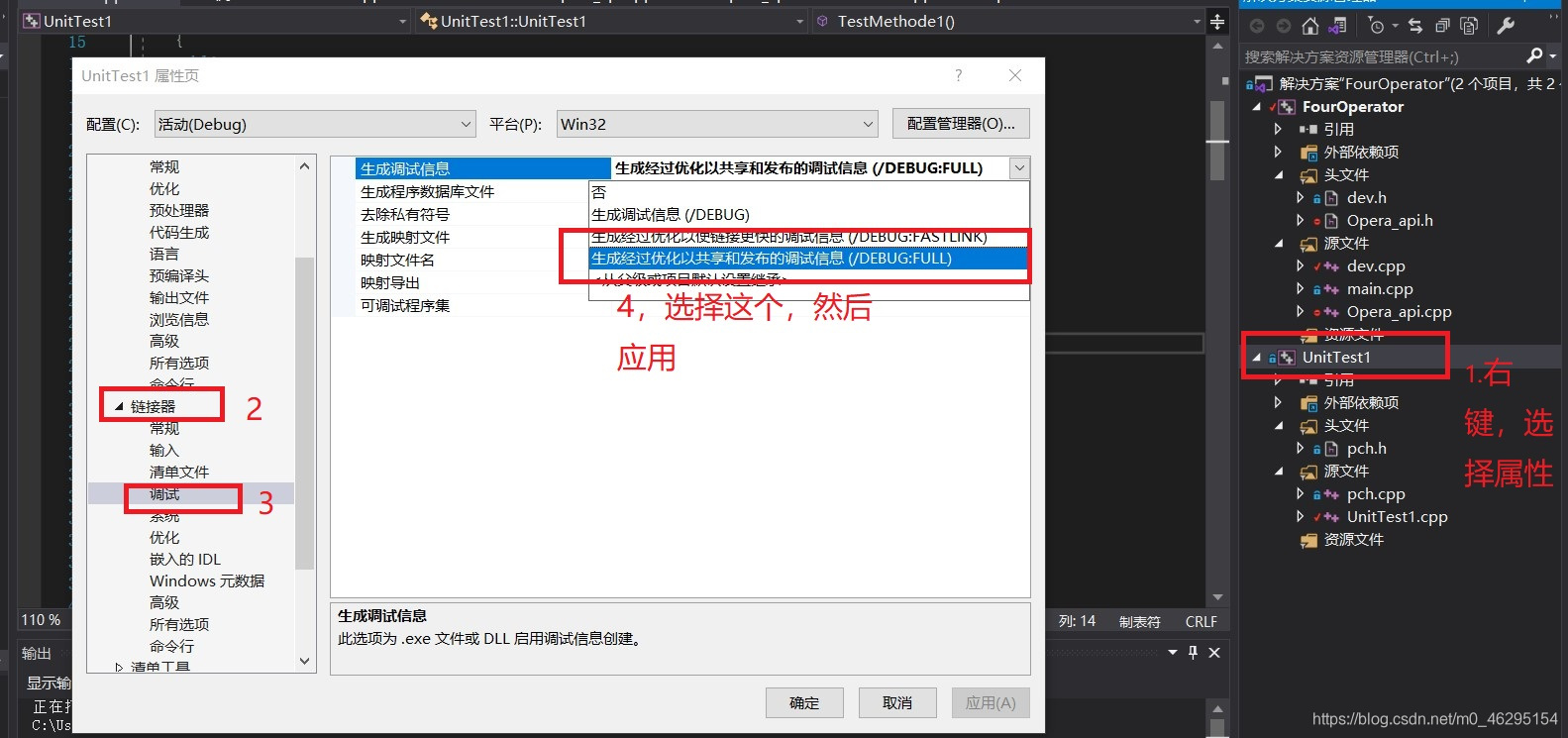Select the 去除私有符号 property row
Image resolution: width=1568 pixels, height=738 pixels.
pyautogui.click(x=471, y=215)
